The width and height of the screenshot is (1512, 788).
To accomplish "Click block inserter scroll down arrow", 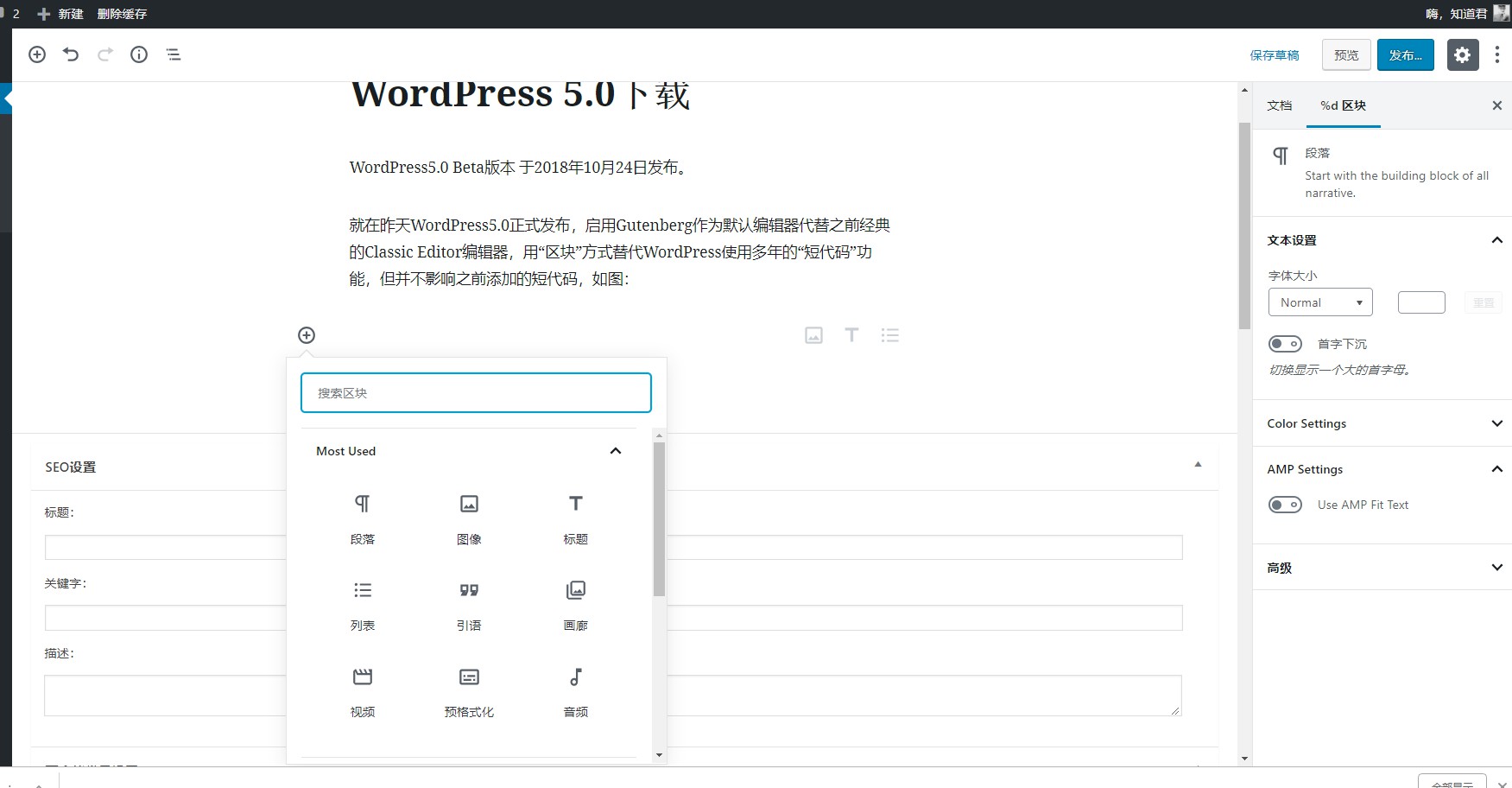I will (x=659, y=755).
